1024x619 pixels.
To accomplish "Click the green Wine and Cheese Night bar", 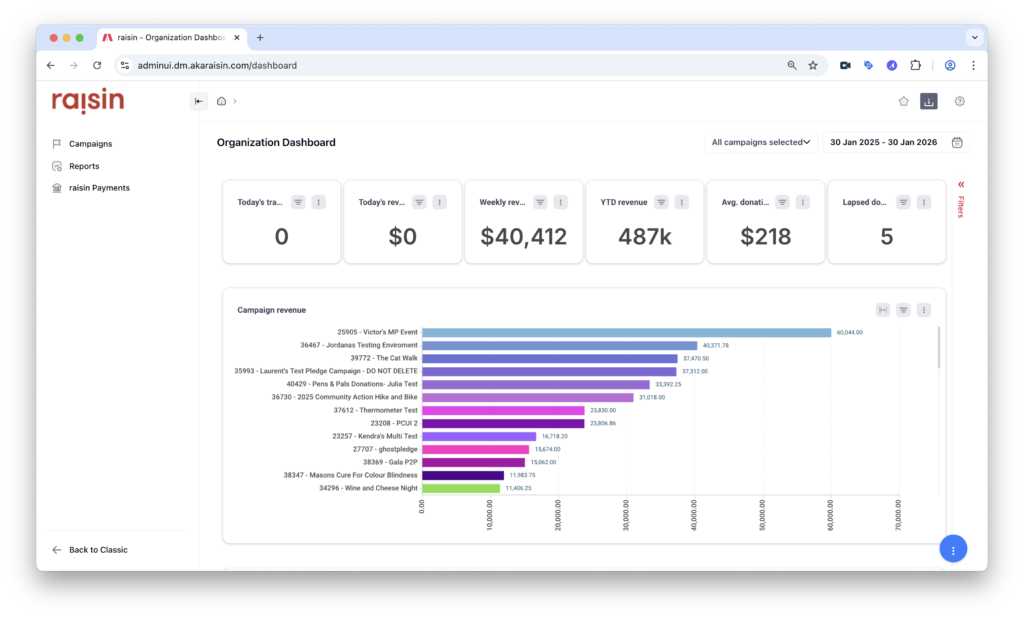I will 461,488.
